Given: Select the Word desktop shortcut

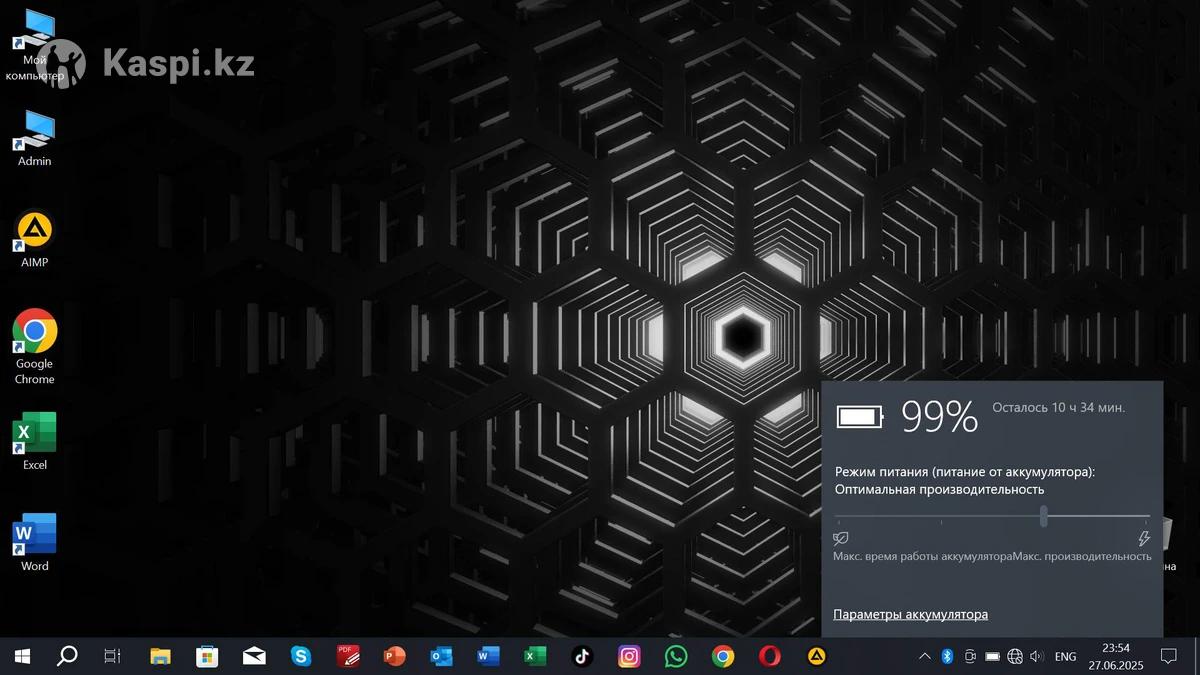Looking at the screenshot, I should coord(35,542).
